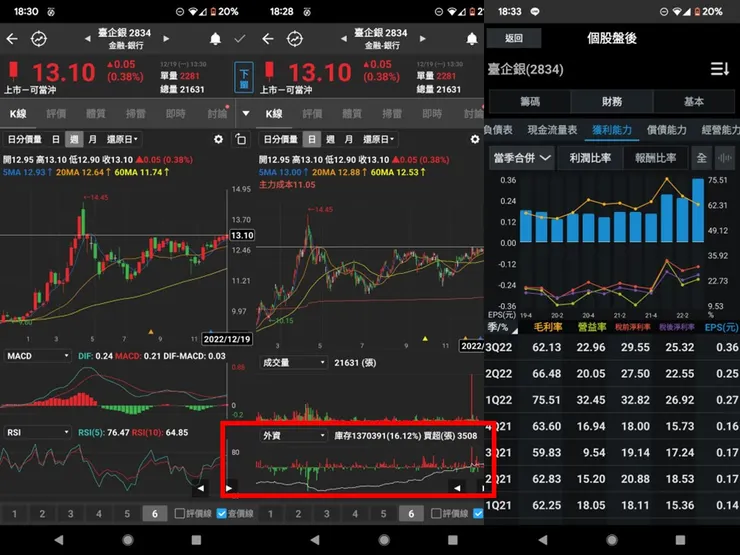This screenshot has width=740, height=555.
Task: Go to next stock on middle screen
Action: pyautogui.click(x=422, y=39)
